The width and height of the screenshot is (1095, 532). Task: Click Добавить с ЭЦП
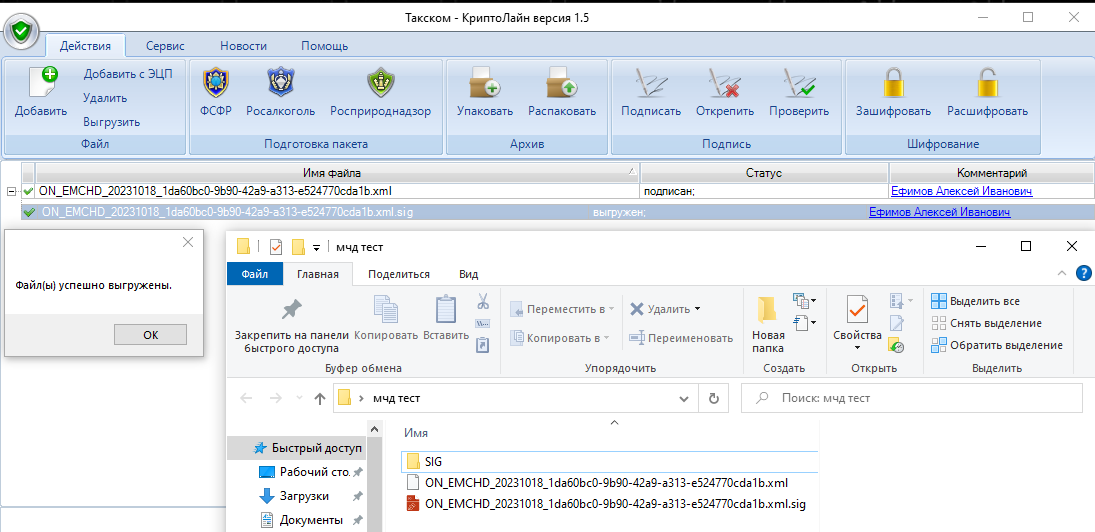(128, 74)
